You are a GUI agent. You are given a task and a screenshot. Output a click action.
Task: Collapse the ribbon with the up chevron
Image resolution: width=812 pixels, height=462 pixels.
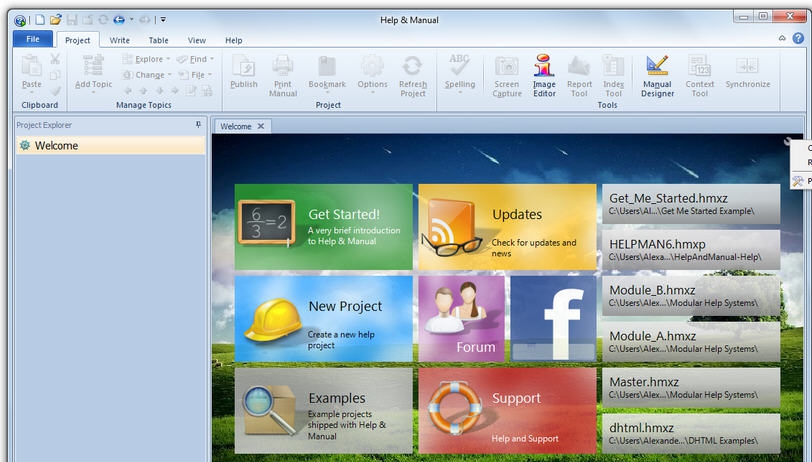[x=782, y=38]
